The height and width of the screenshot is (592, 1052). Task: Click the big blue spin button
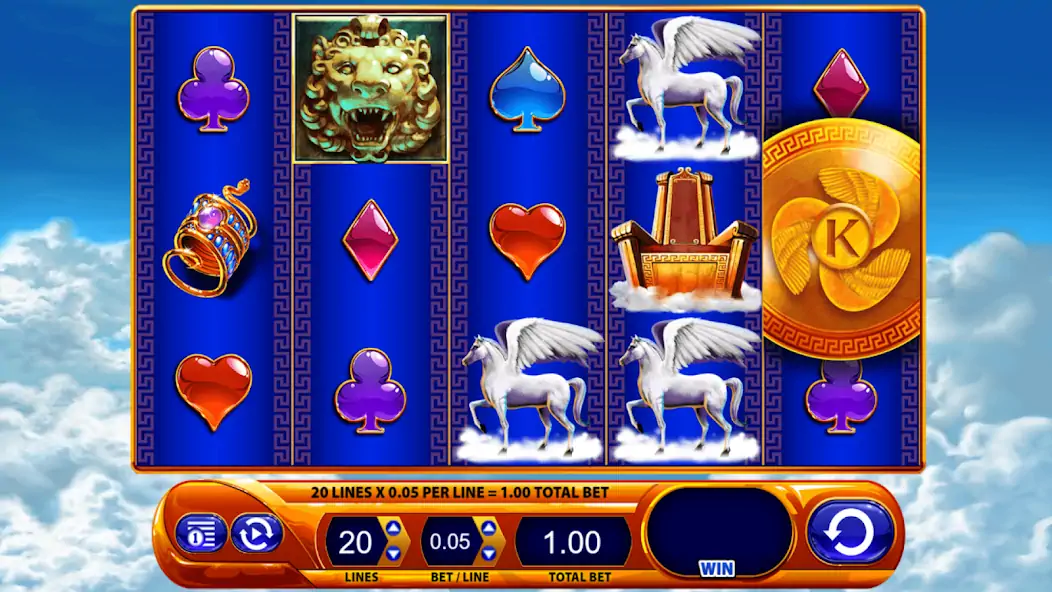(x=850, y=532)
